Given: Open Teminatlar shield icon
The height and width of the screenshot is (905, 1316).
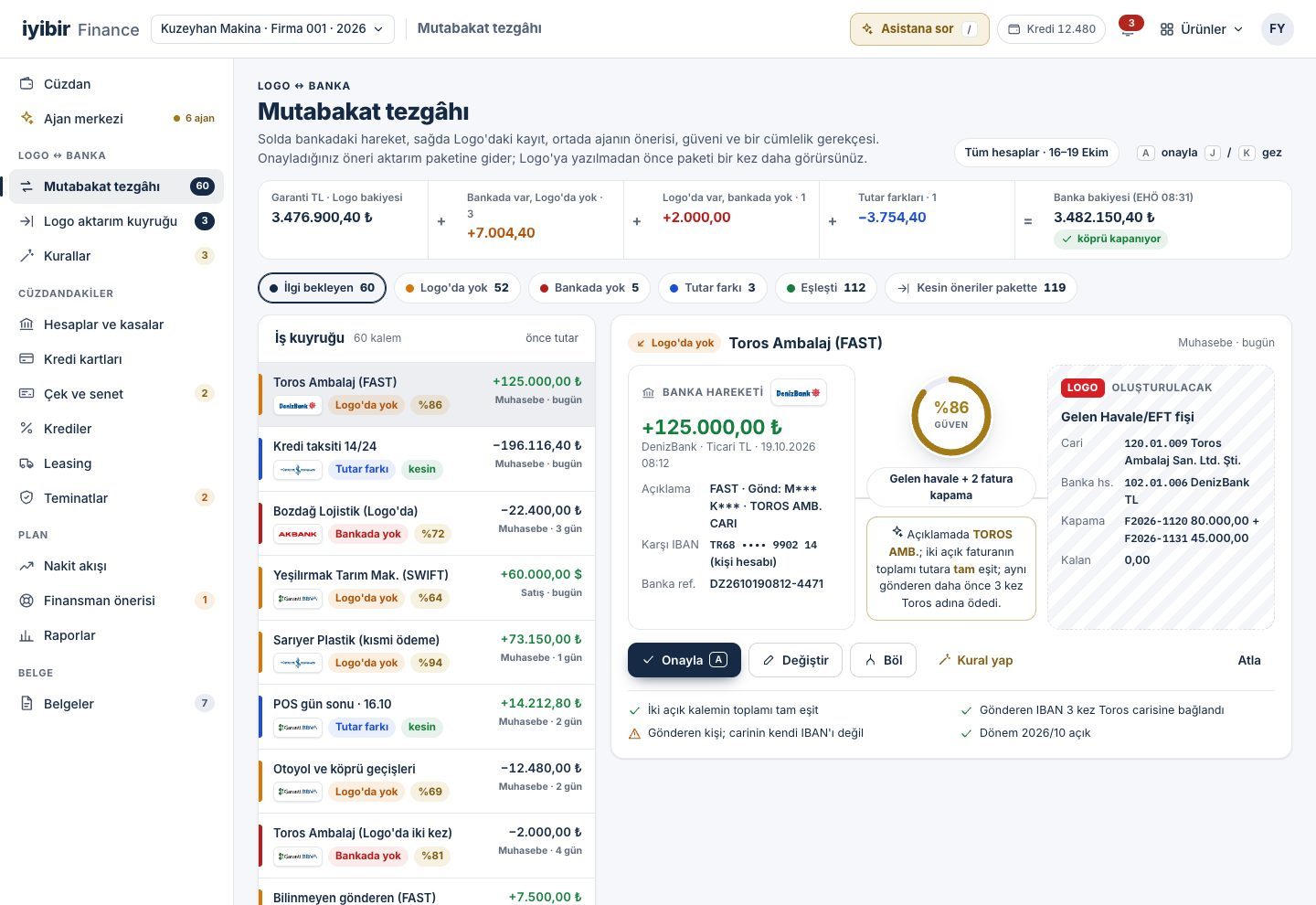Looking at the screenshot, I should [x=27, y=498].
